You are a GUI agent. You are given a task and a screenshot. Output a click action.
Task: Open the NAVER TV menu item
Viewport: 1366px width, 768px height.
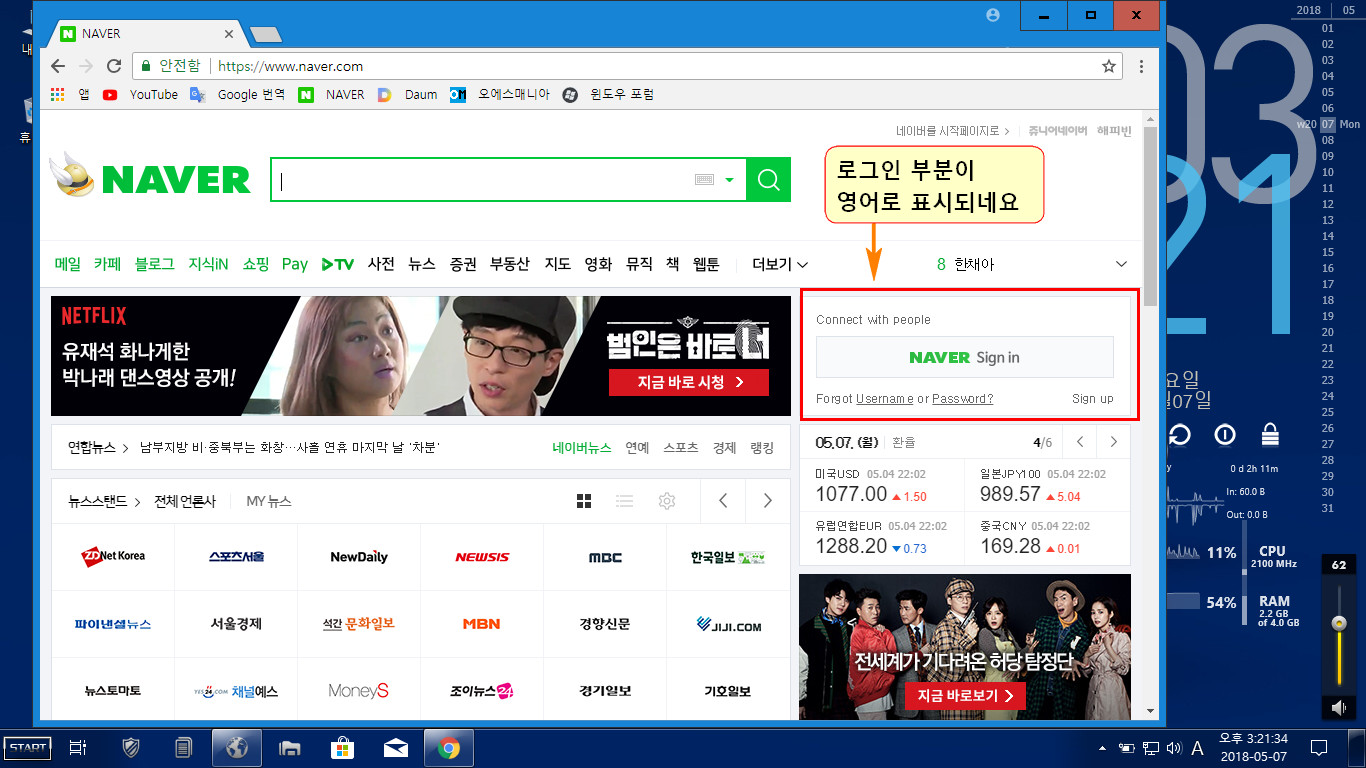point(338,264)
